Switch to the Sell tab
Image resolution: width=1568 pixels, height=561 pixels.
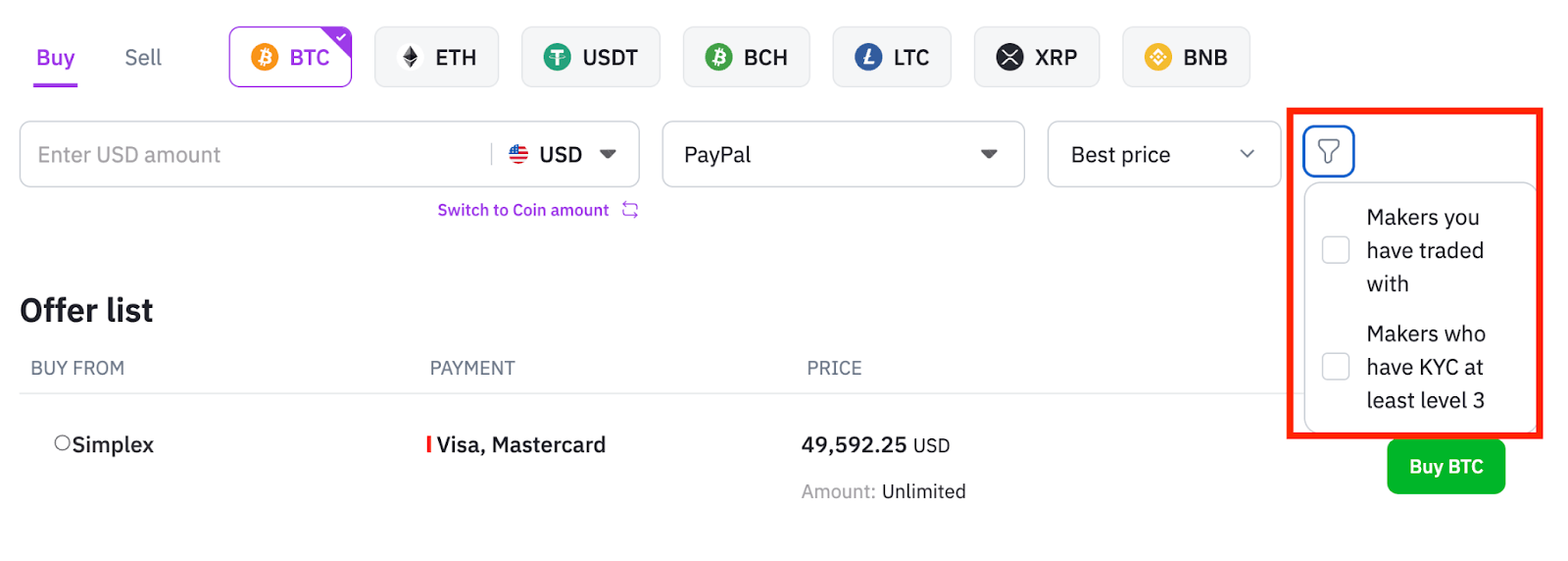(x=143, y=58)
